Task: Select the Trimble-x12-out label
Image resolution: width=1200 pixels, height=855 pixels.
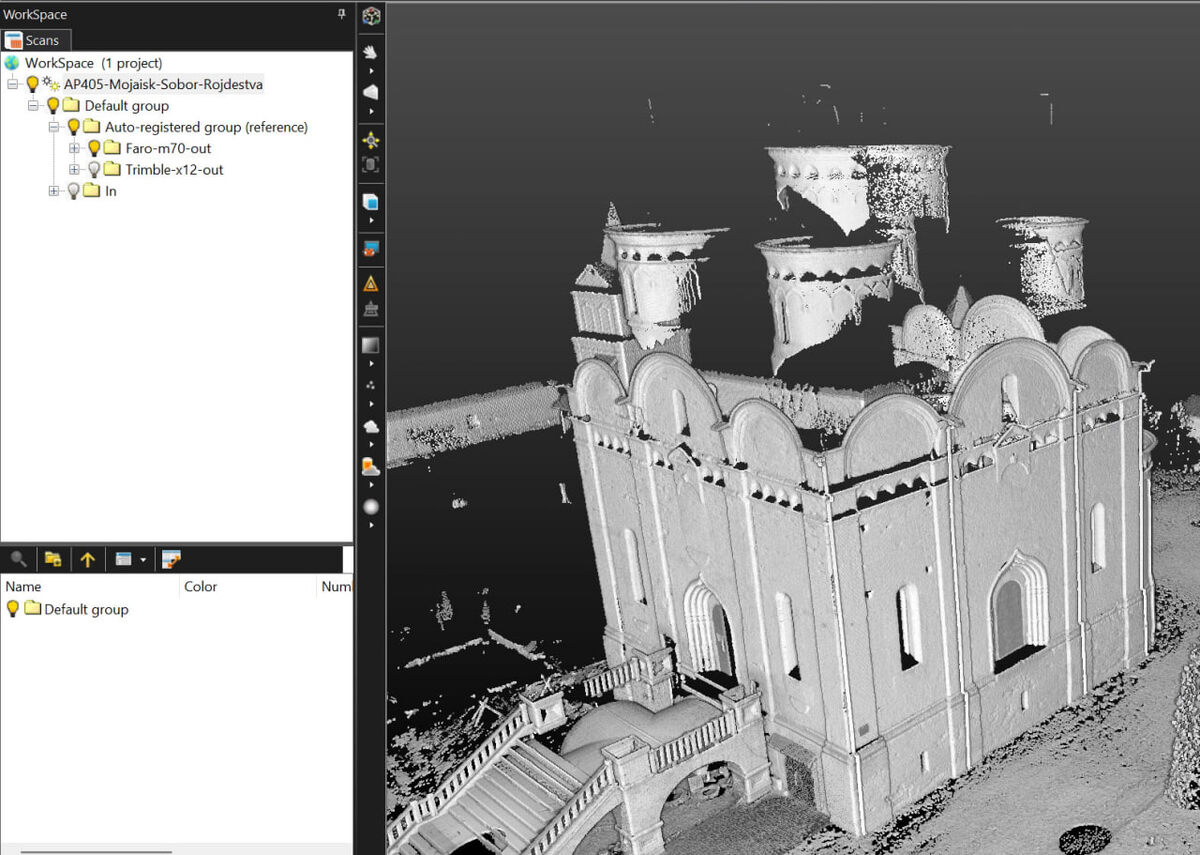Action: pos(174,169)
